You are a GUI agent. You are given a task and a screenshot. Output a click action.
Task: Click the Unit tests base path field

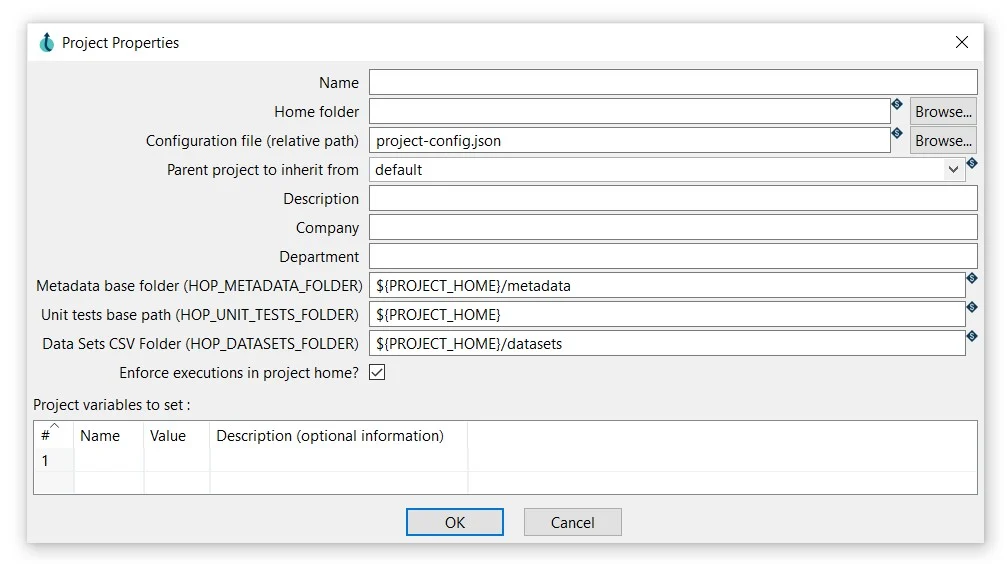(667, 314)
